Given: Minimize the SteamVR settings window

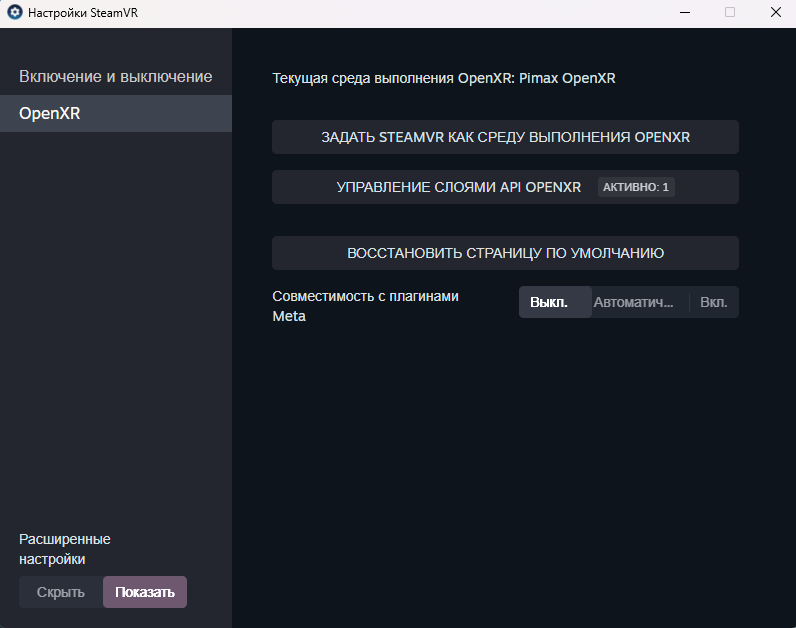Looking at the screenshot, I should [x=685, y=12].
